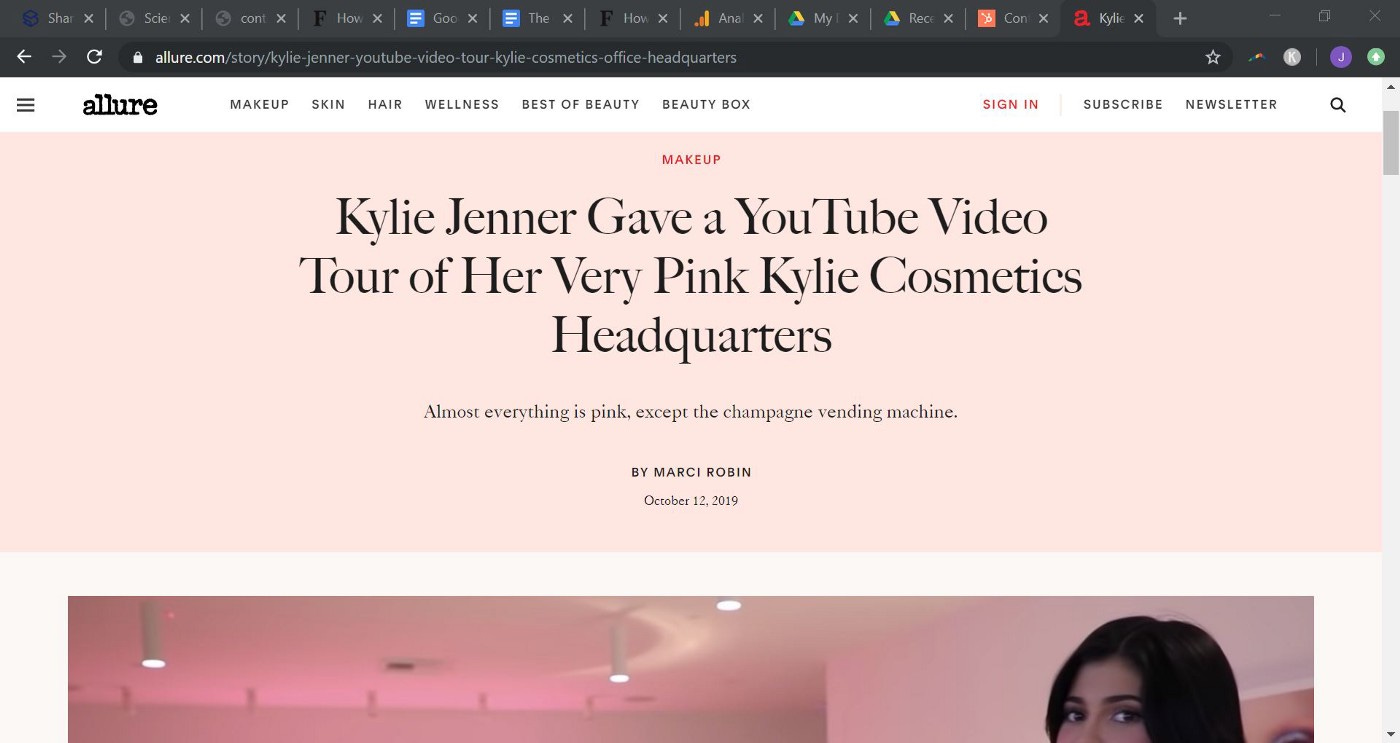Click the article headline text
This screenshot has width=1400, height=743.
(x=691, y=275)
